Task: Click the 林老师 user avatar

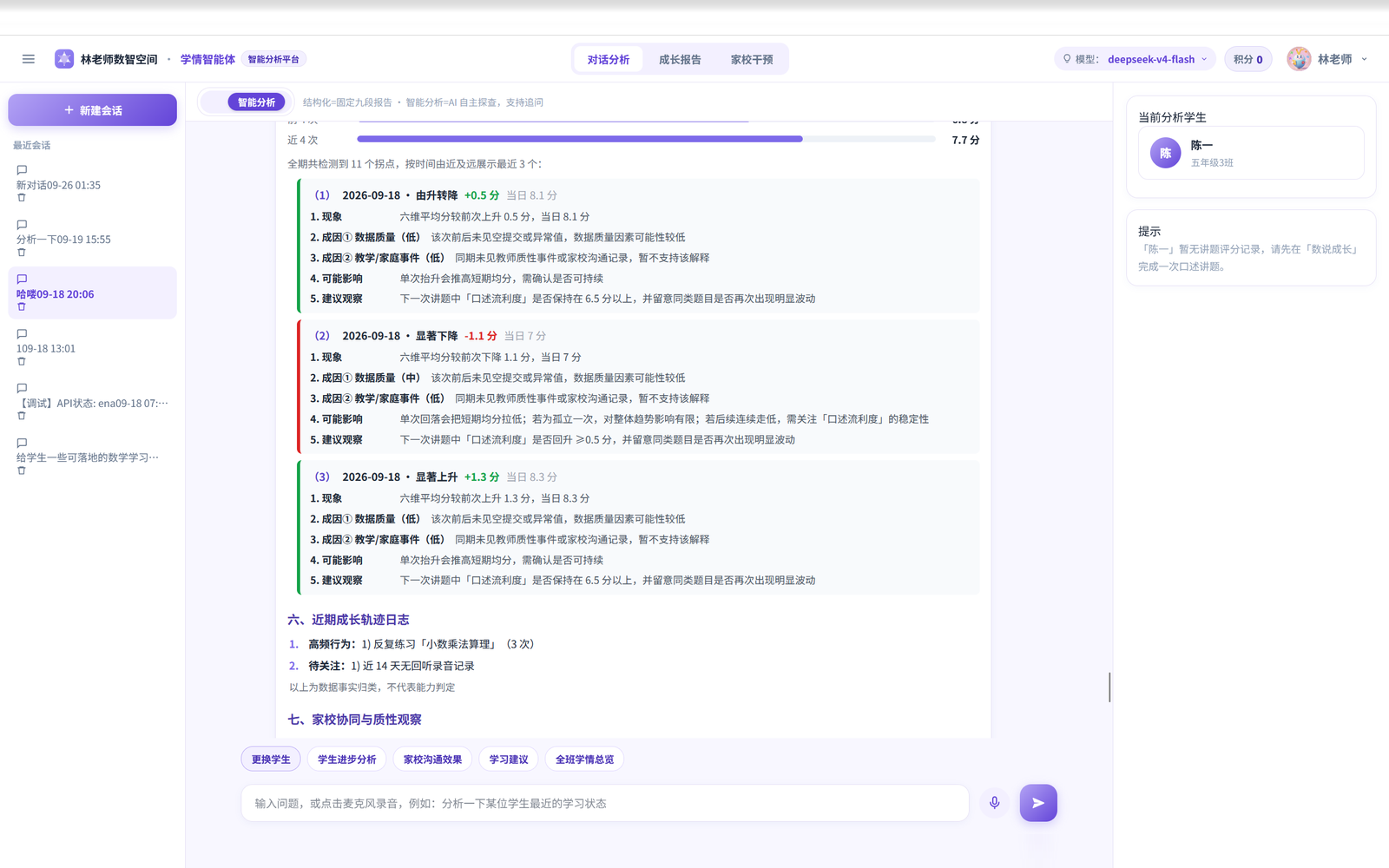Action: 1299,59
